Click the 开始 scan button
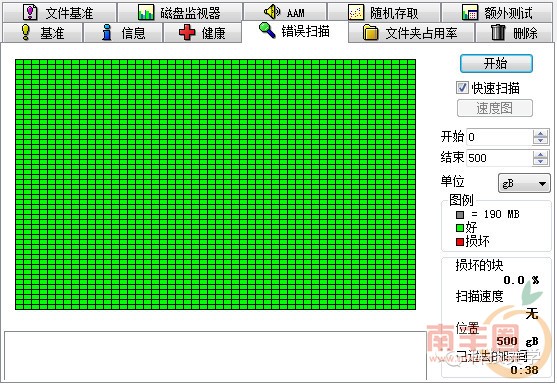This screenshot has height=384, width=557. (x=496, y=64)
